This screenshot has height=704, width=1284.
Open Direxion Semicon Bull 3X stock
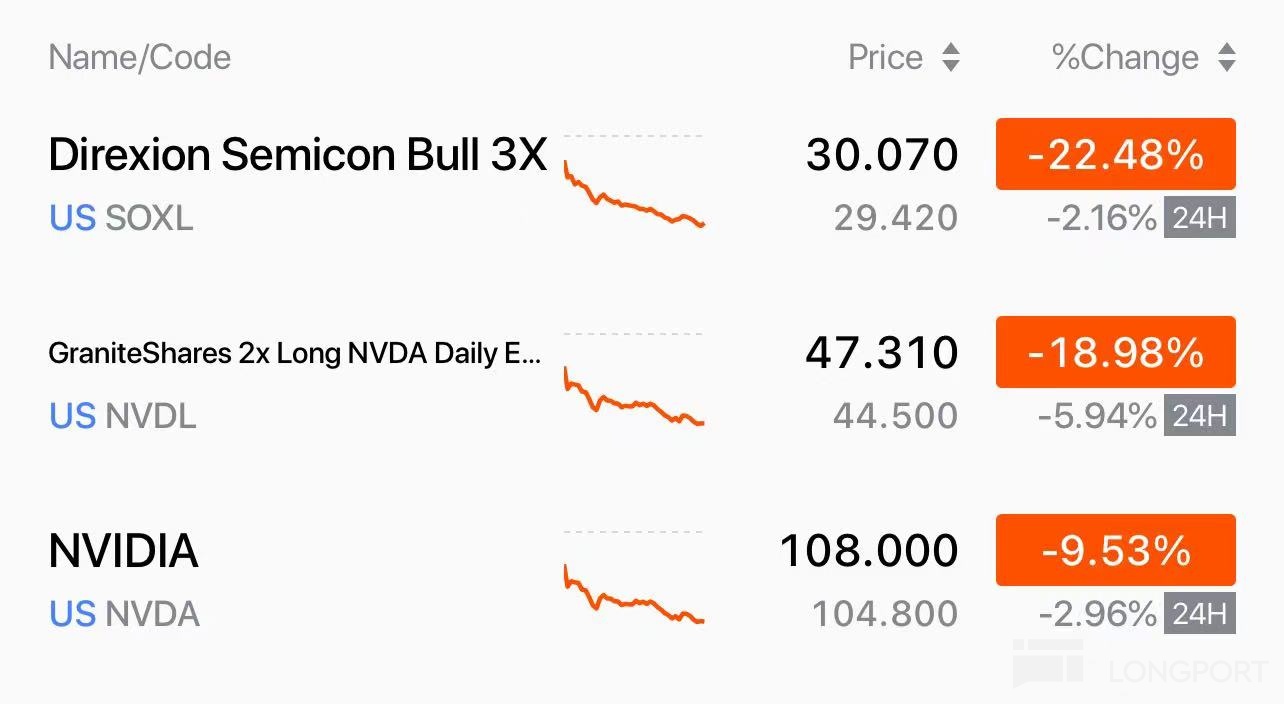click(x=297, y=155)
